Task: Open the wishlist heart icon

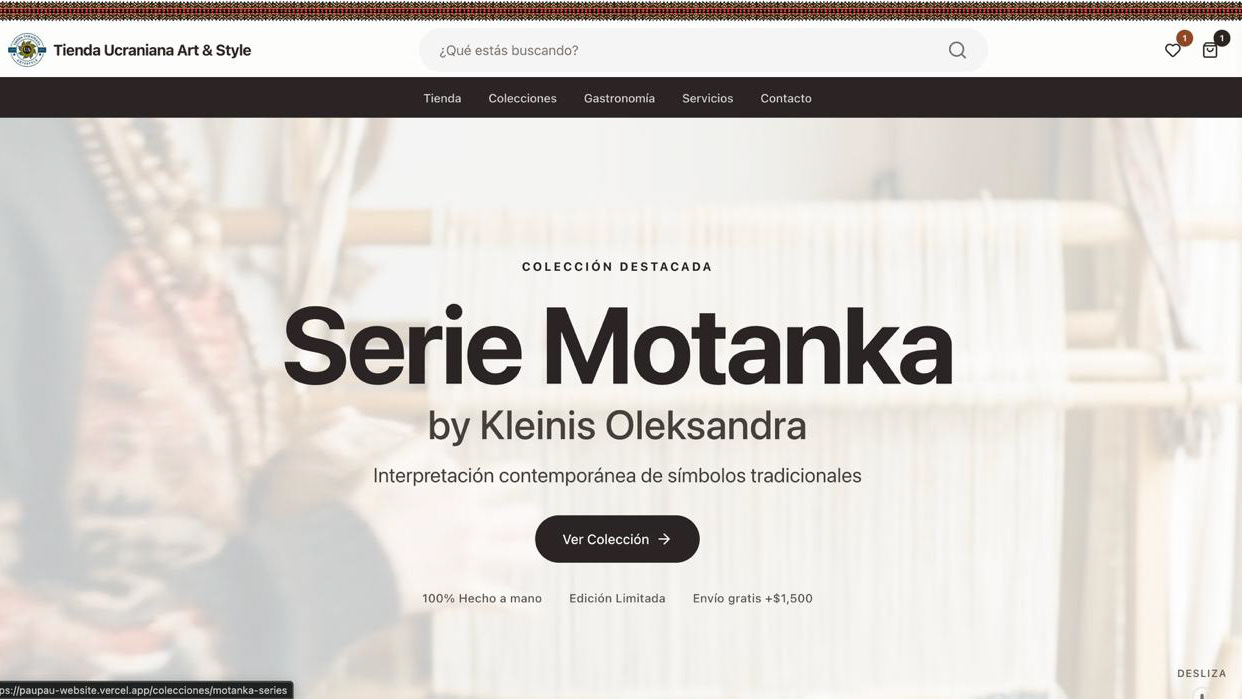Action: (1173, 51)
